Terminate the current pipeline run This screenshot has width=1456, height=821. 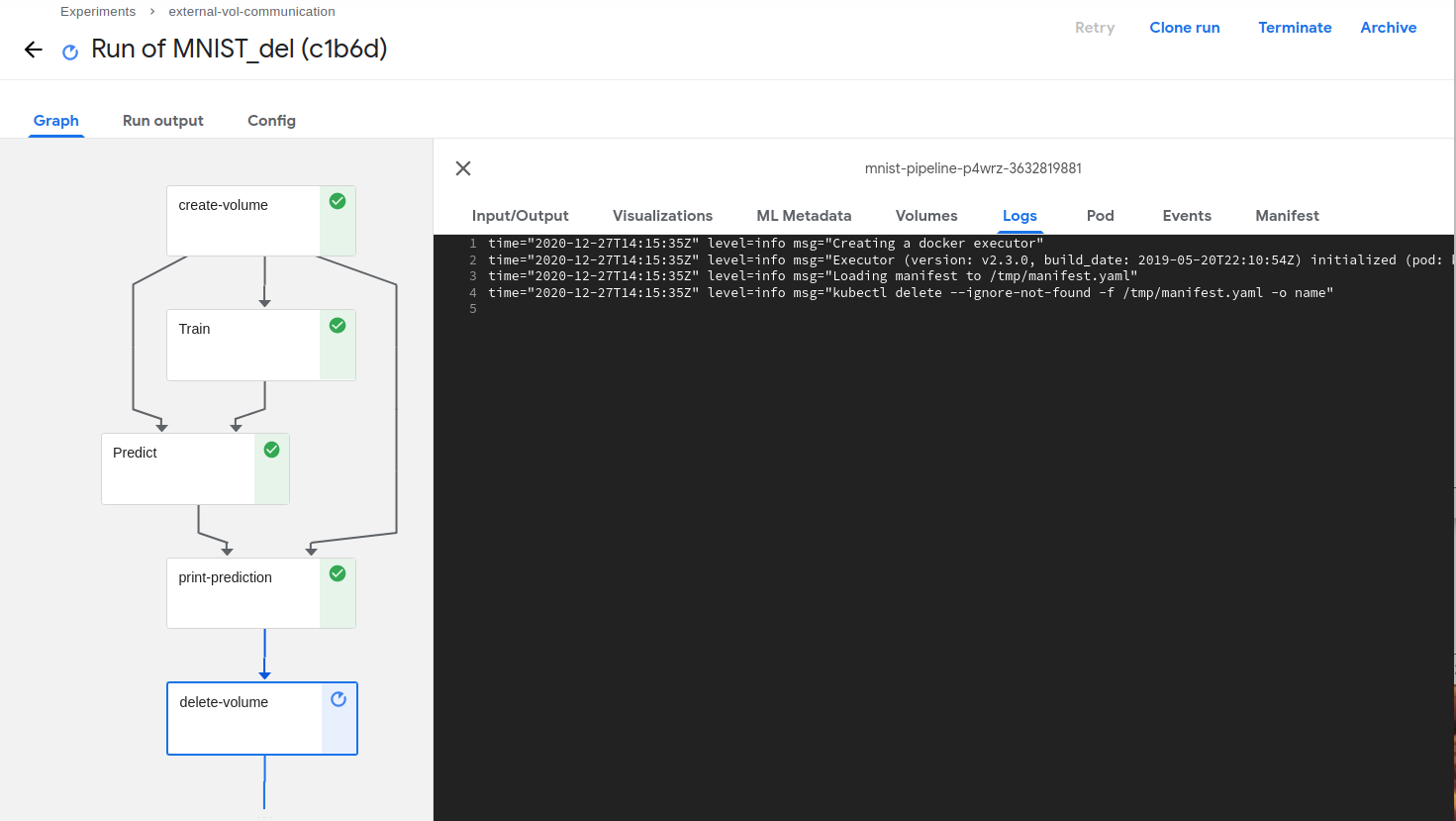click(1295, 27)
